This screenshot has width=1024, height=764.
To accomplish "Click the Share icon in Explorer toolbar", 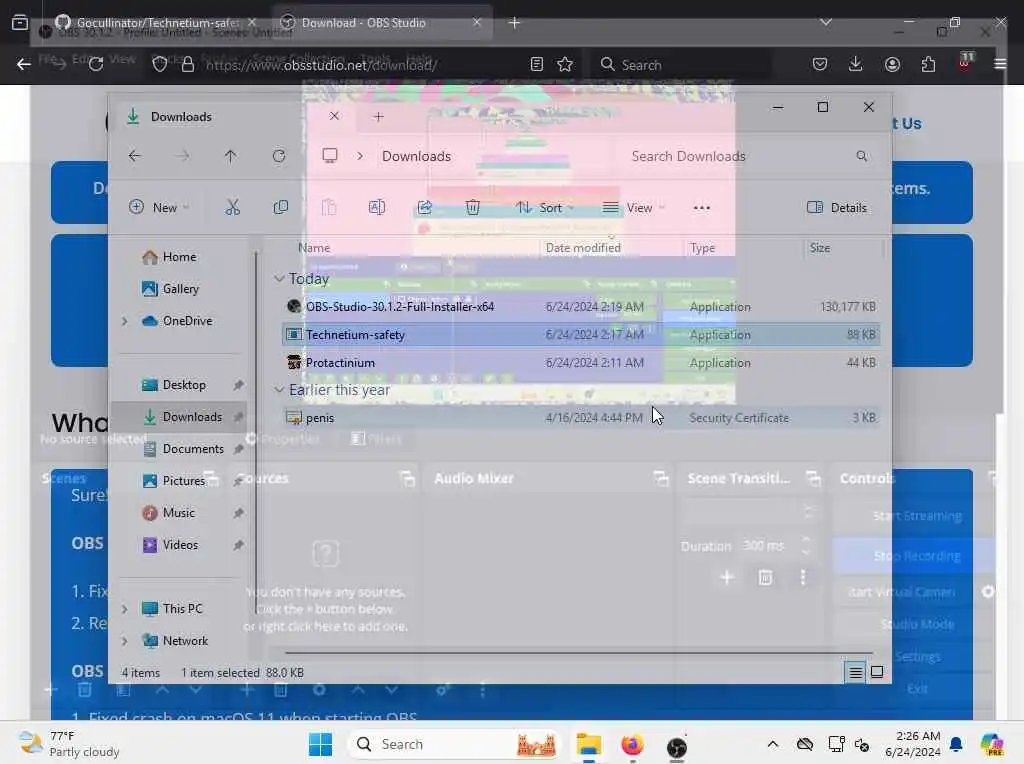I will click(x=424, y=208).
